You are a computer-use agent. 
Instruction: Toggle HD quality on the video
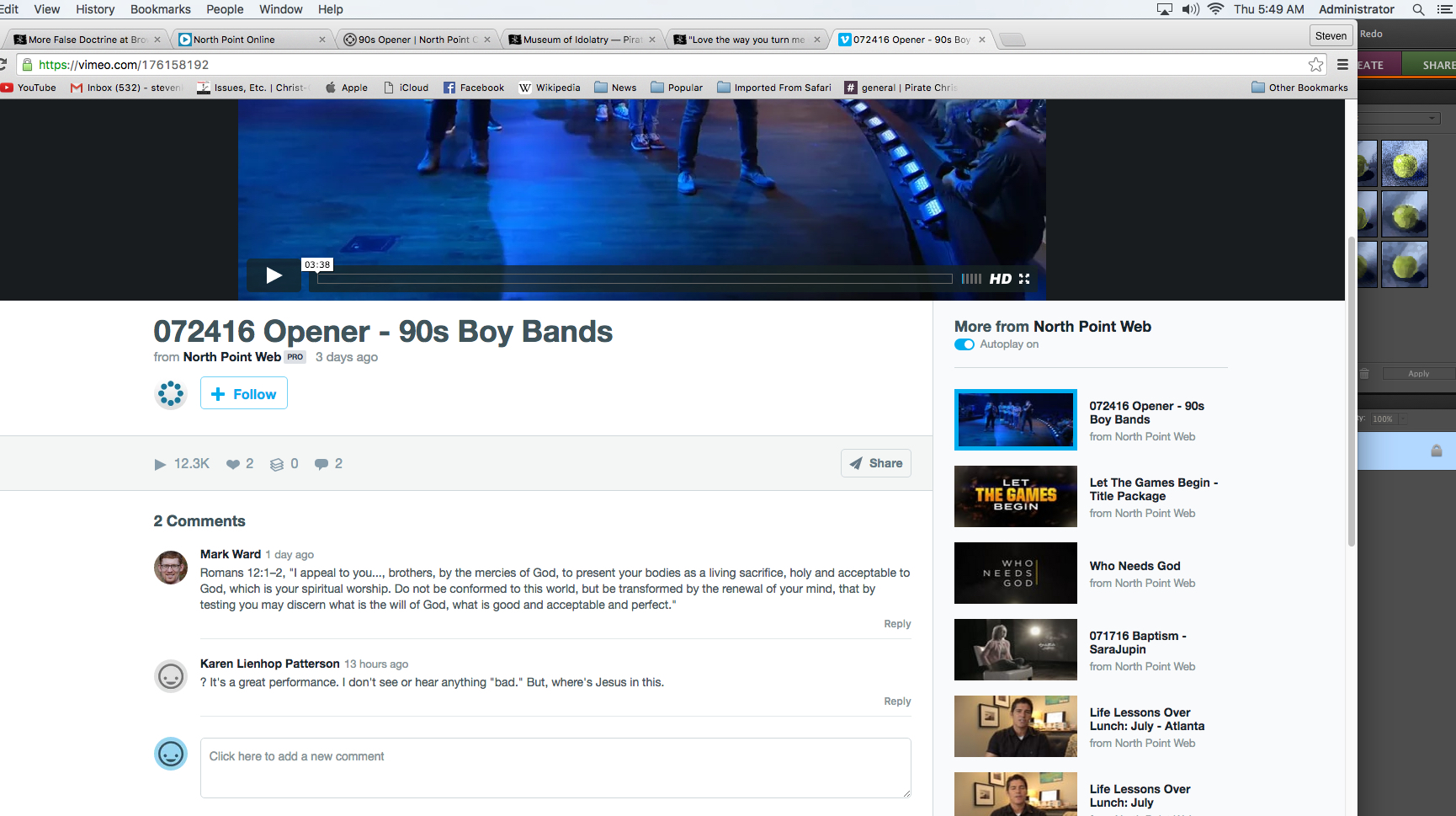pos(1001,279)
